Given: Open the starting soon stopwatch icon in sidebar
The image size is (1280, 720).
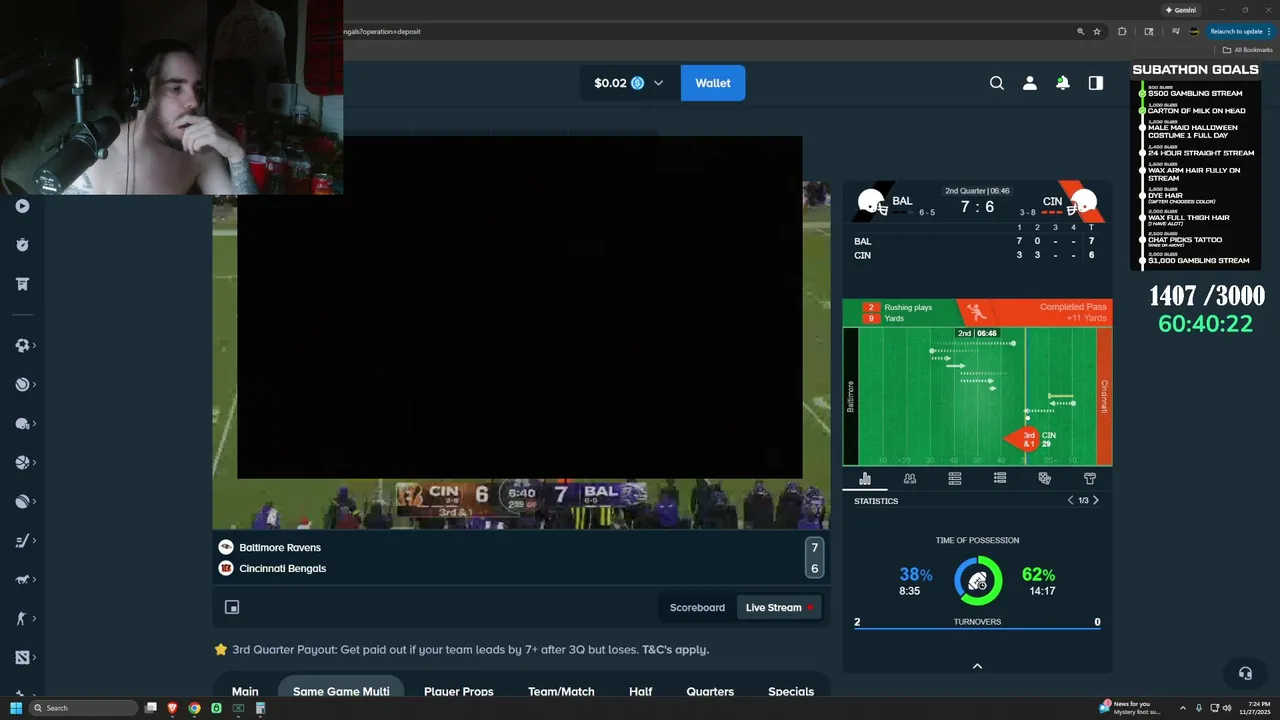Looking at the screenshot, I should pyautogui.click(x=22, y=245).
